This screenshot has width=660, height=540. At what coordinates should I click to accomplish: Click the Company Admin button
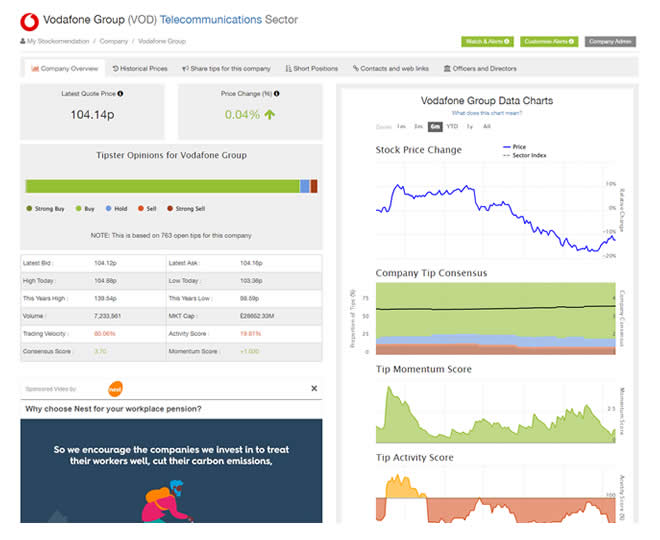pyautogui.click(x=610, y=41)
